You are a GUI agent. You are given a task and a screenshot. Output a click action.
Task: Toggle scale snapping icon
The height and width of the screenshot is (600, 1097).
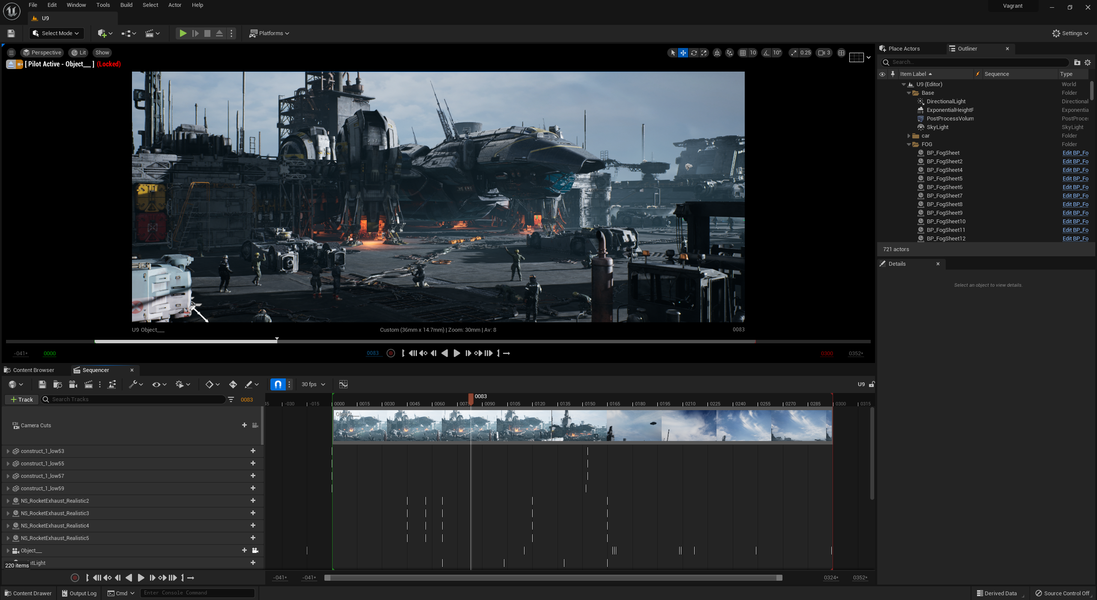(794, 52)
